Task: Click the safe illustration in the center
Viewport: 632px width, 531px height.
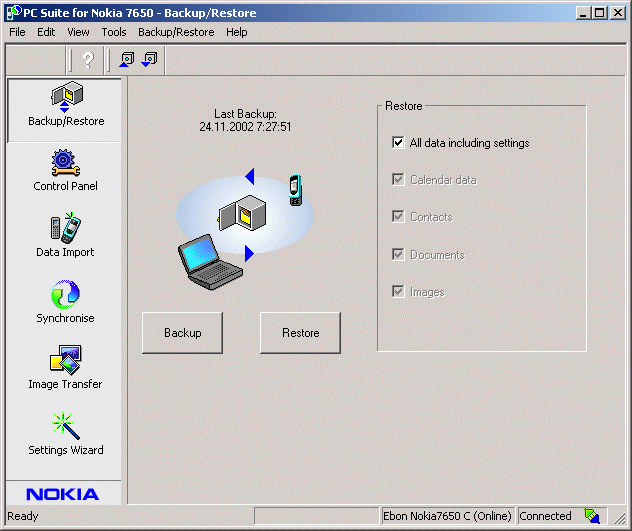Action: coord(242,213)
